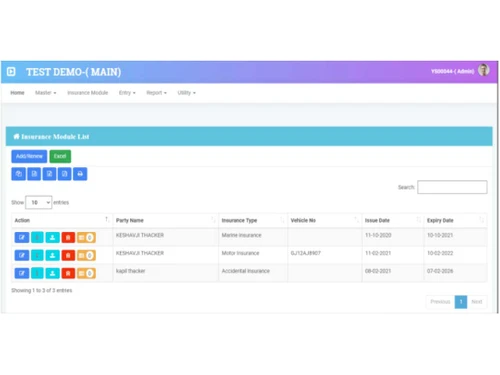Click the YS00044 (Admin) user label
The height and width of the screenshot is (375, 500).
(x=453, y=71)
